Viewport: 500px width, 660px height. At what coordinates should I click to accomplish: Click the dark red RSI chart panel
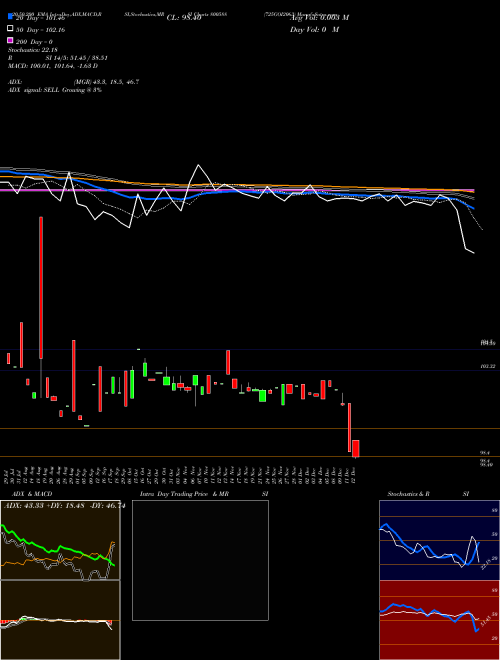point(439,620)
